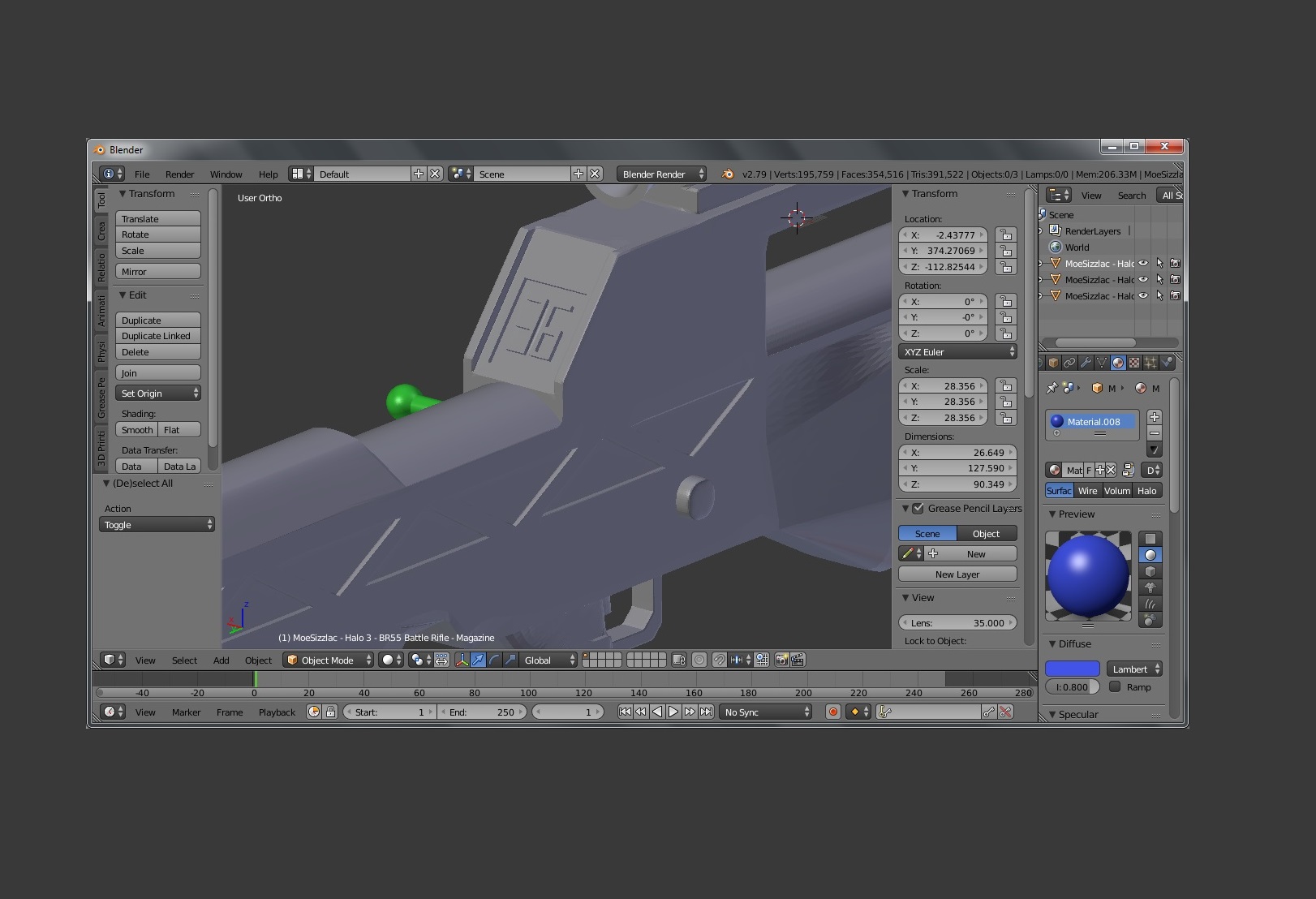Open the 3D viewport Add menu

click(221, 660)
